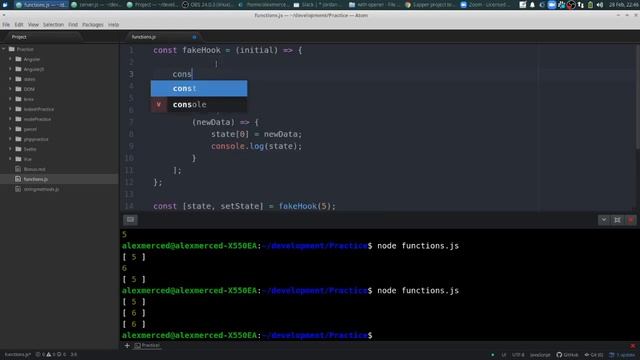Expand the Angular folder arrow
Screen dimensions: 640x360
11,59
